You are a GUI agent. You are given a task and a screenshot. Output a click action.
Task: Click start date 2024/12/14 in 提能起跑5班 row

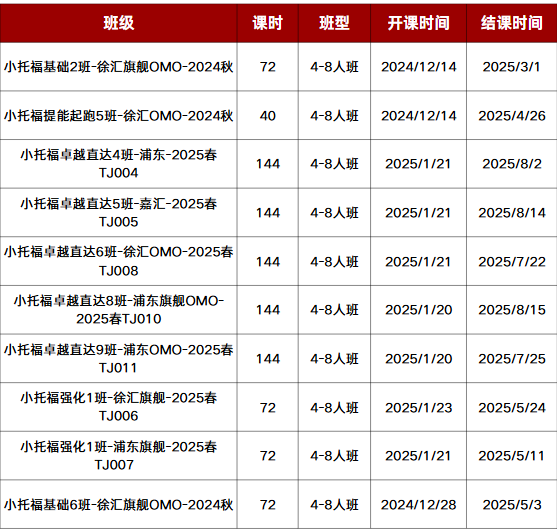[x=418, y=116]
